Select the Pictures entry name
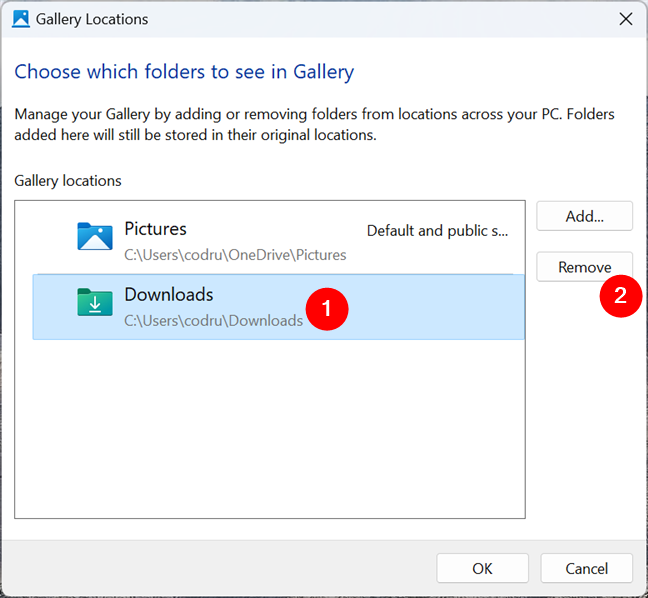 coord(155,229)
